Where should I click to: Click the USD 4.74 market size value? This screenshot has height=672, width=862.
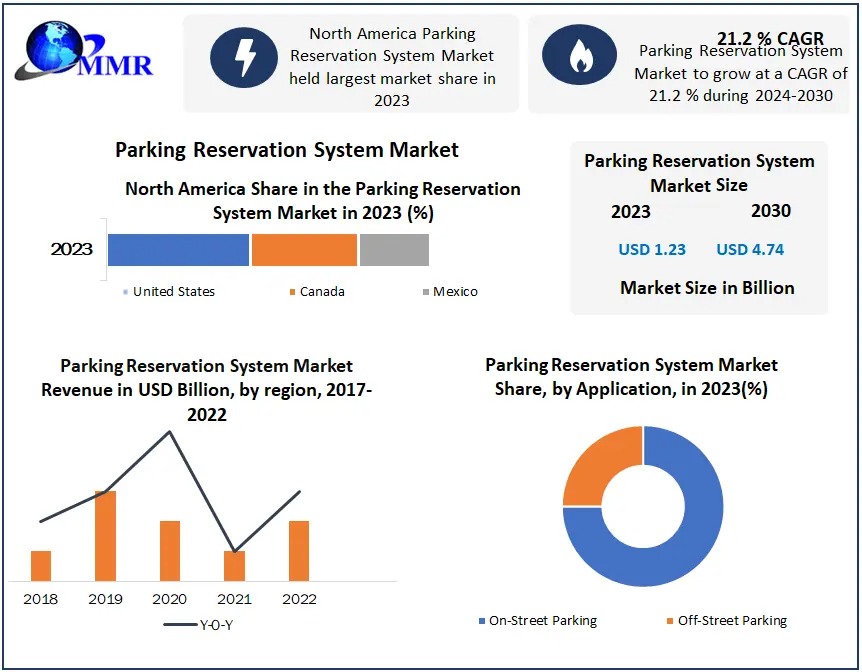click(750, 250)
